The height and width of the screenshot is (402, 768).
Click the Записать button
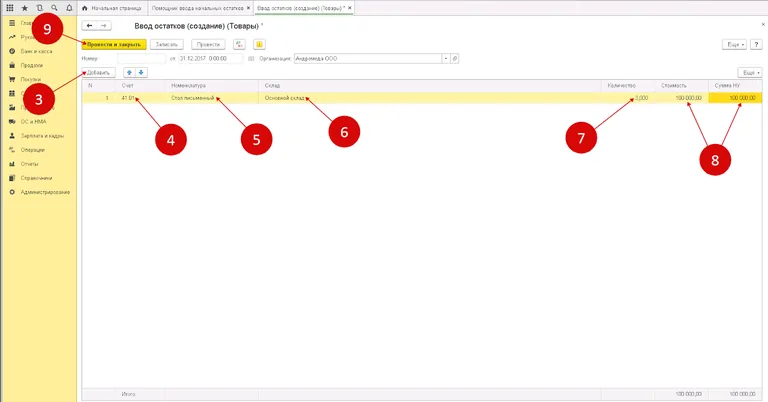(167, 44)
